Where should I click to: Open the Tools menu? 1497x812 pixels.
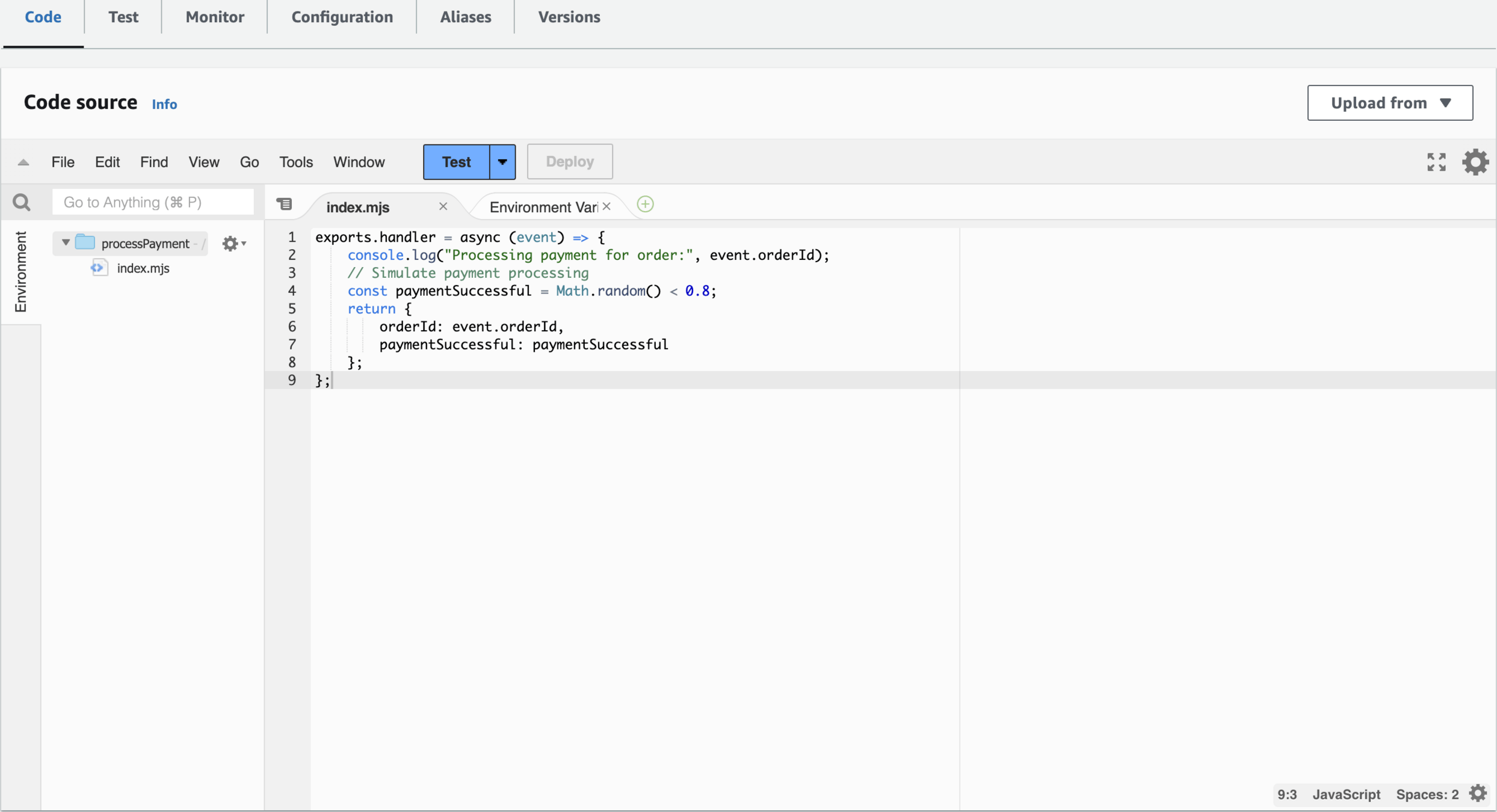point(295,162)
